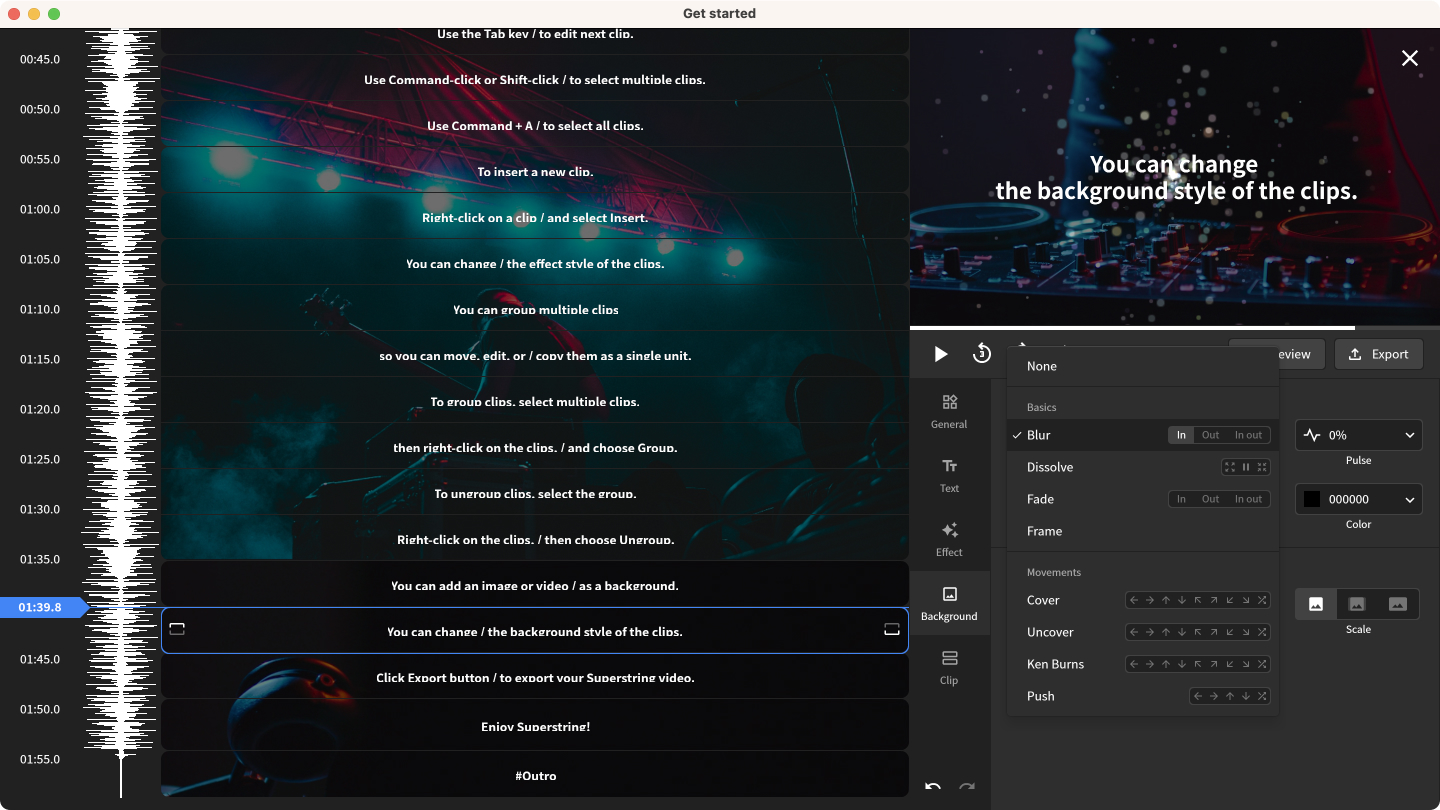This screenshot has height=810, width=1440.
Task: Set Fade transition to In out
Action: (x=1248, y=499)
